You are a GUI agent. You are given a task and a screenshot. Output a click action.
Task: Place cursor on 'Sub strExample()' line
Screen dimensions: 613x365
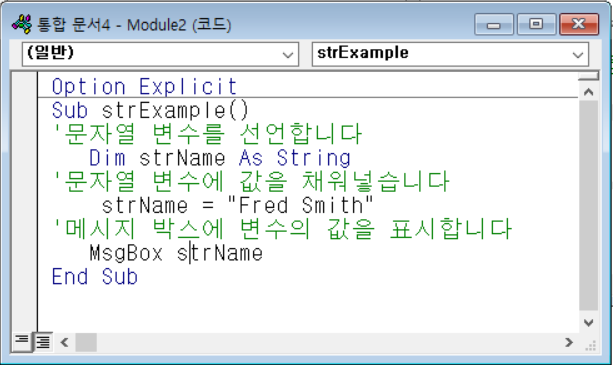tap(150, 111)
